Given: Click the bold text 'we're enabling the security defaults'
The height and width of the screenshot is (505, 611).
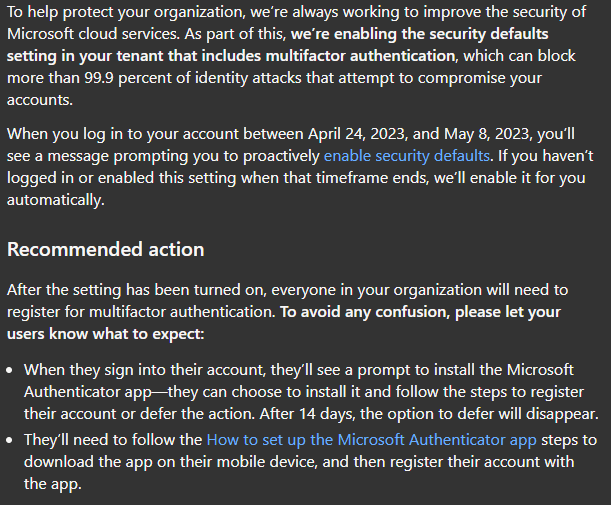Looking at the screenshot, I should point(420,34).
